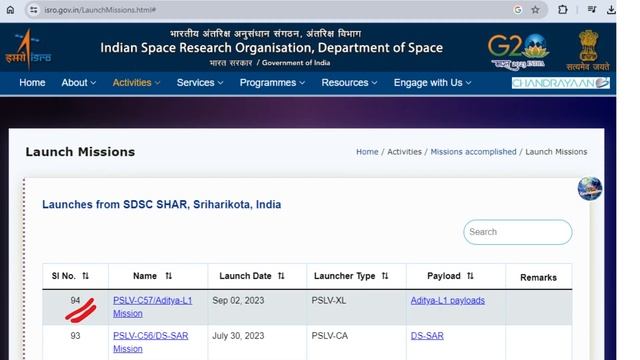This screenshot has width=640, height=360.
Task: Click the Google lens icon in address bar
Action: (518, 10)
